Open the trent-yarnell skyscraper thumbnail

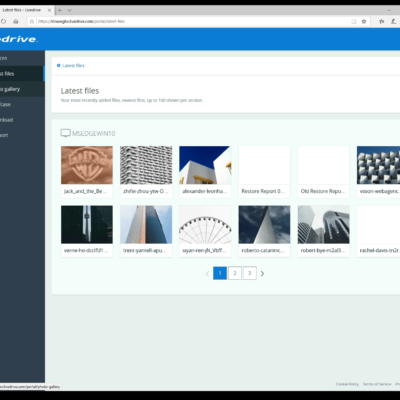pos(146,224)
